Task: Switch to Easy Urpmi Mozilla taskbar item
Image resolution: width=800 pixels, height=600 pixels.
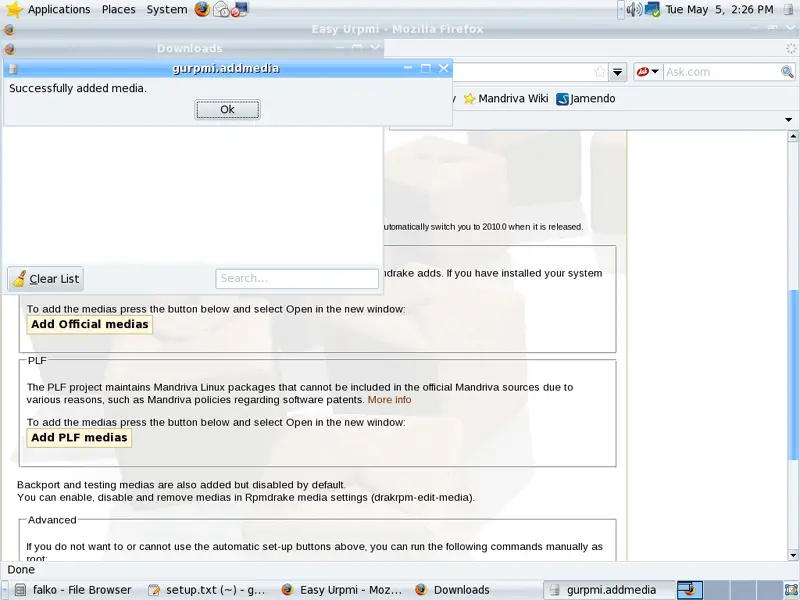Action: coord(342,590)
